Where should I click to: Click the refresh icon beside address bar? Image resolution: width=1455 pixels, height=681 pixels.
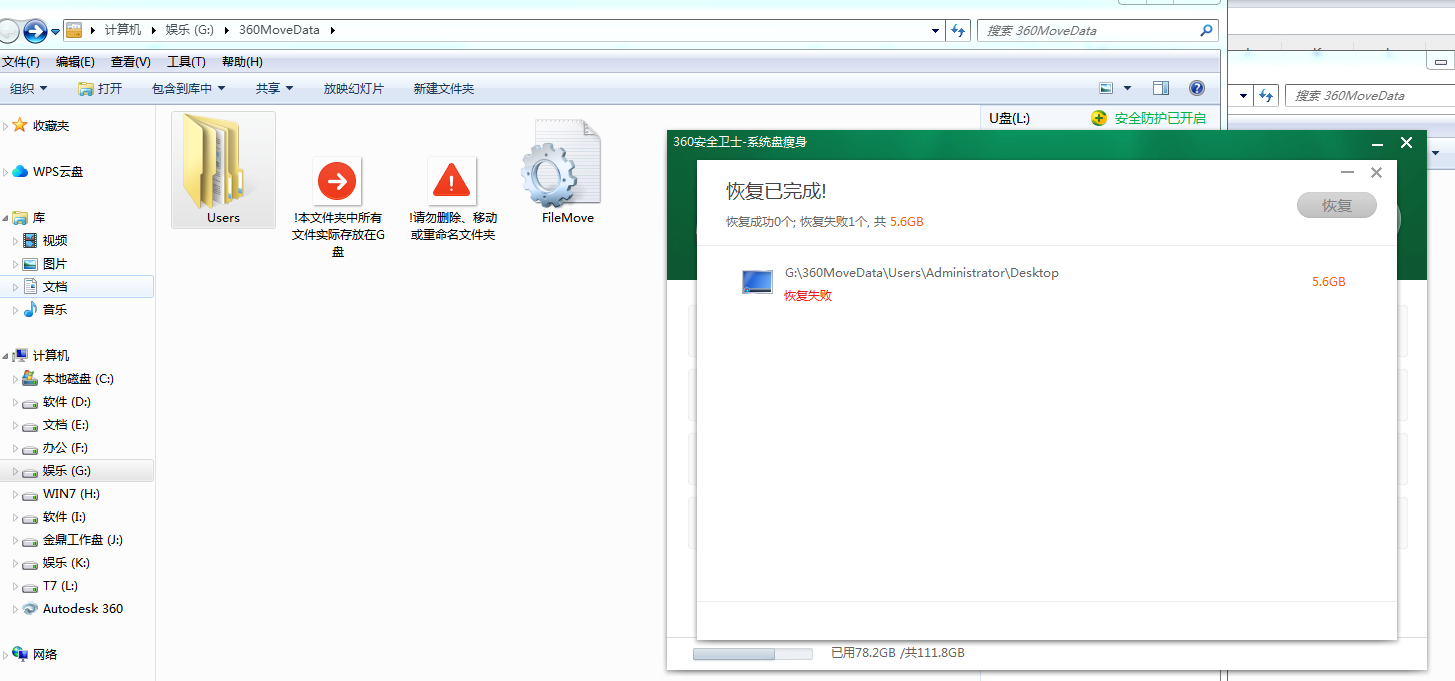pos(958,30)
